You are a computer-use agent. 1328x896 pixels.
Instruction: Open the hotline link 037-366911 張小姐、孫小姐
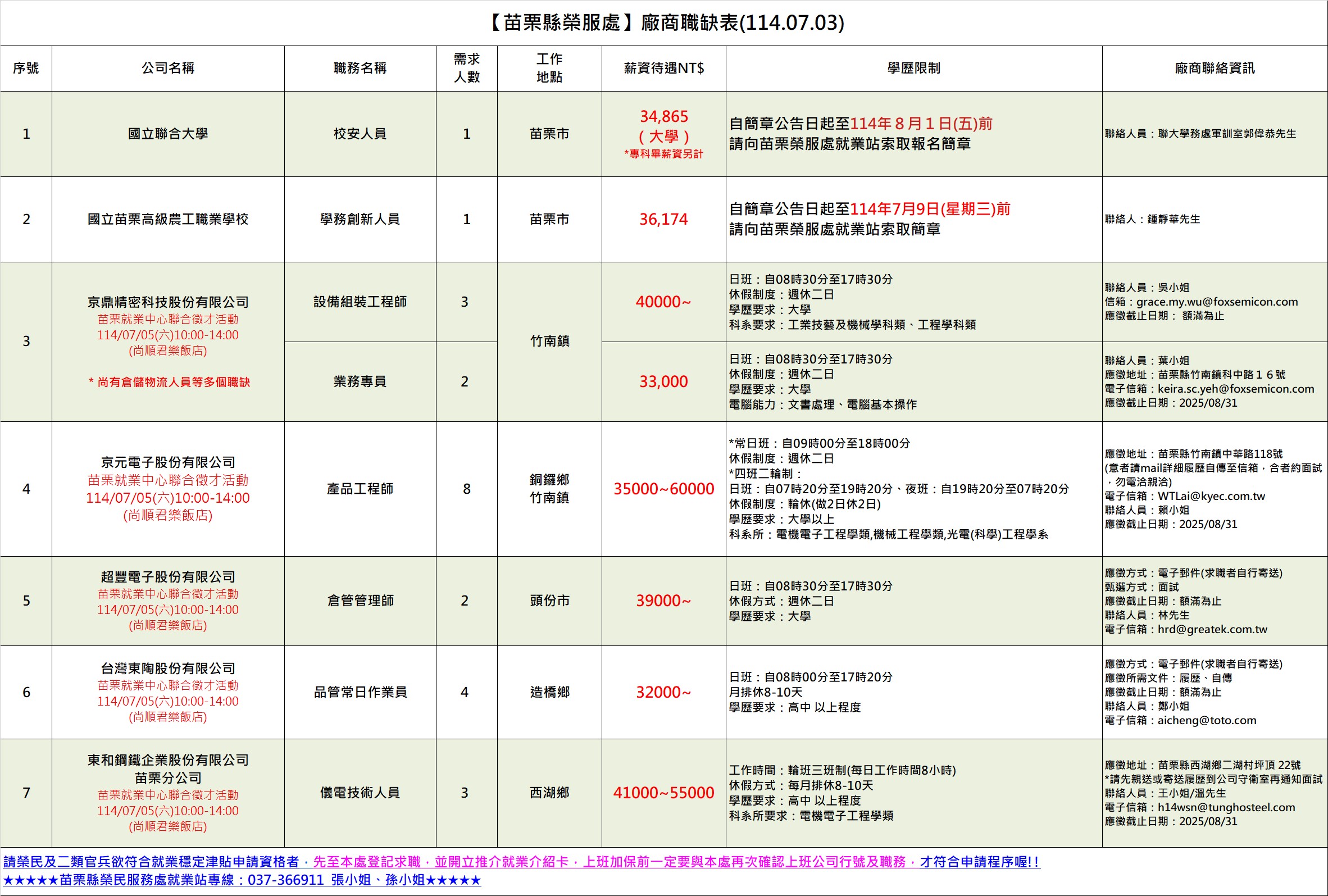pyautogui.click(x=336, y=881)
